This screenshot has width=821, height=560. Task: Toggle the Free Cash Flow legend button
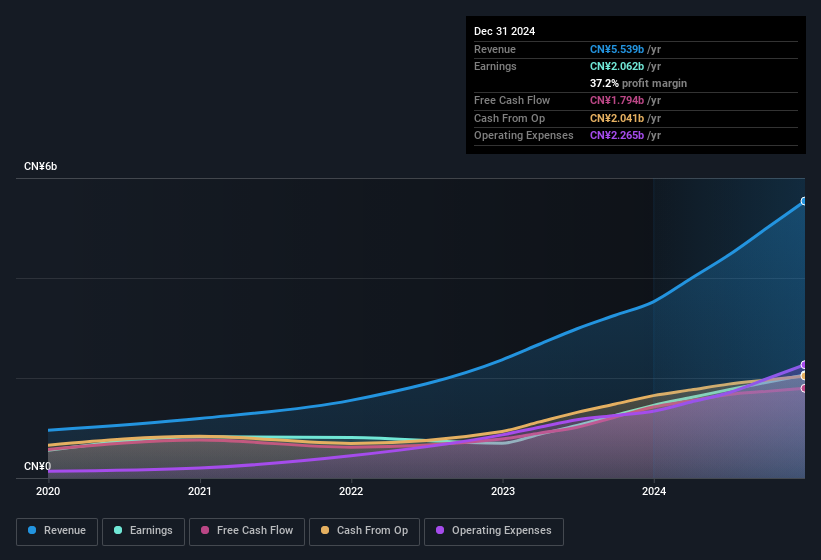click(x=247, y=531)
